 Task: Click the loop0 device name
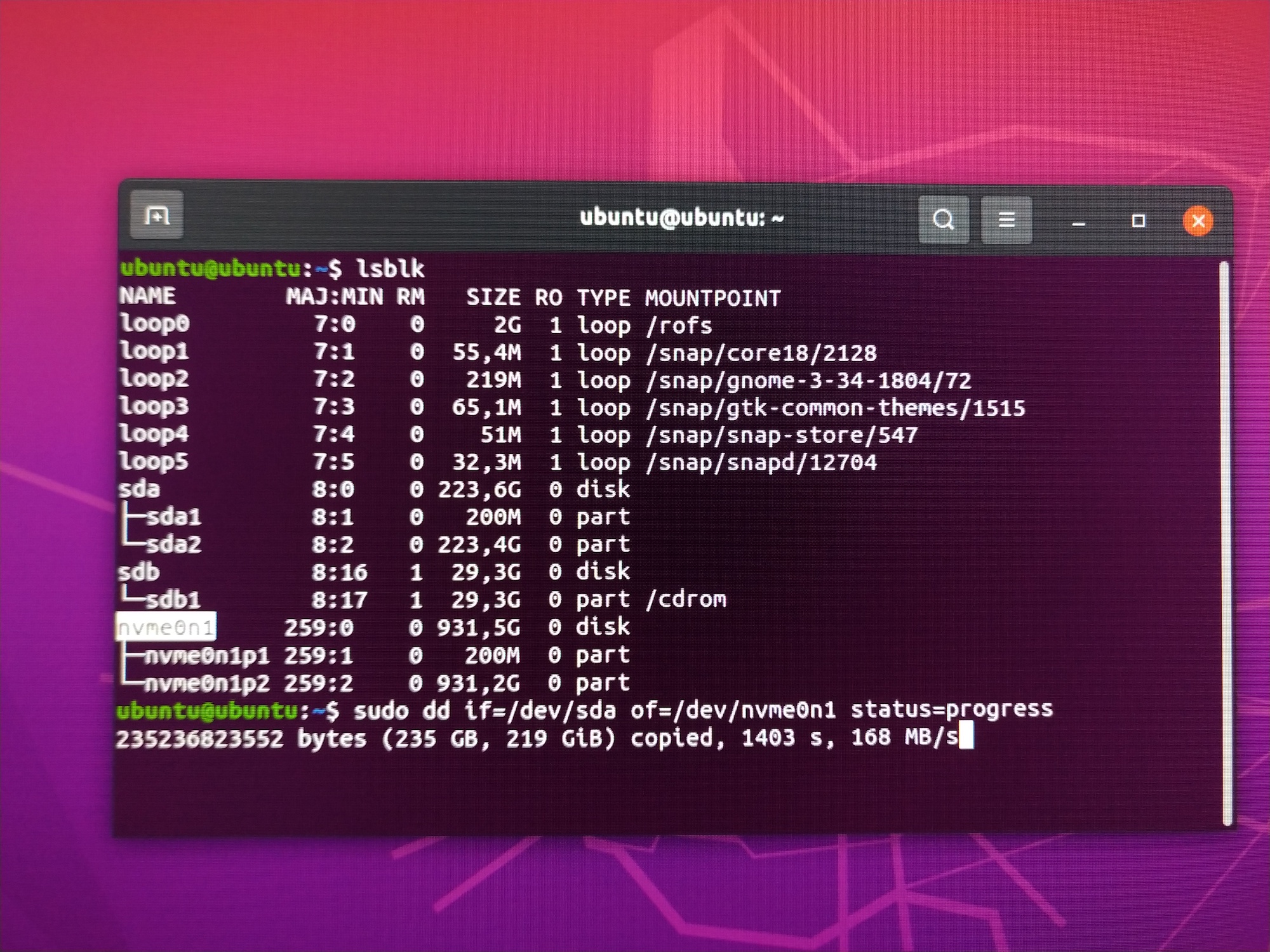[154, 323]
